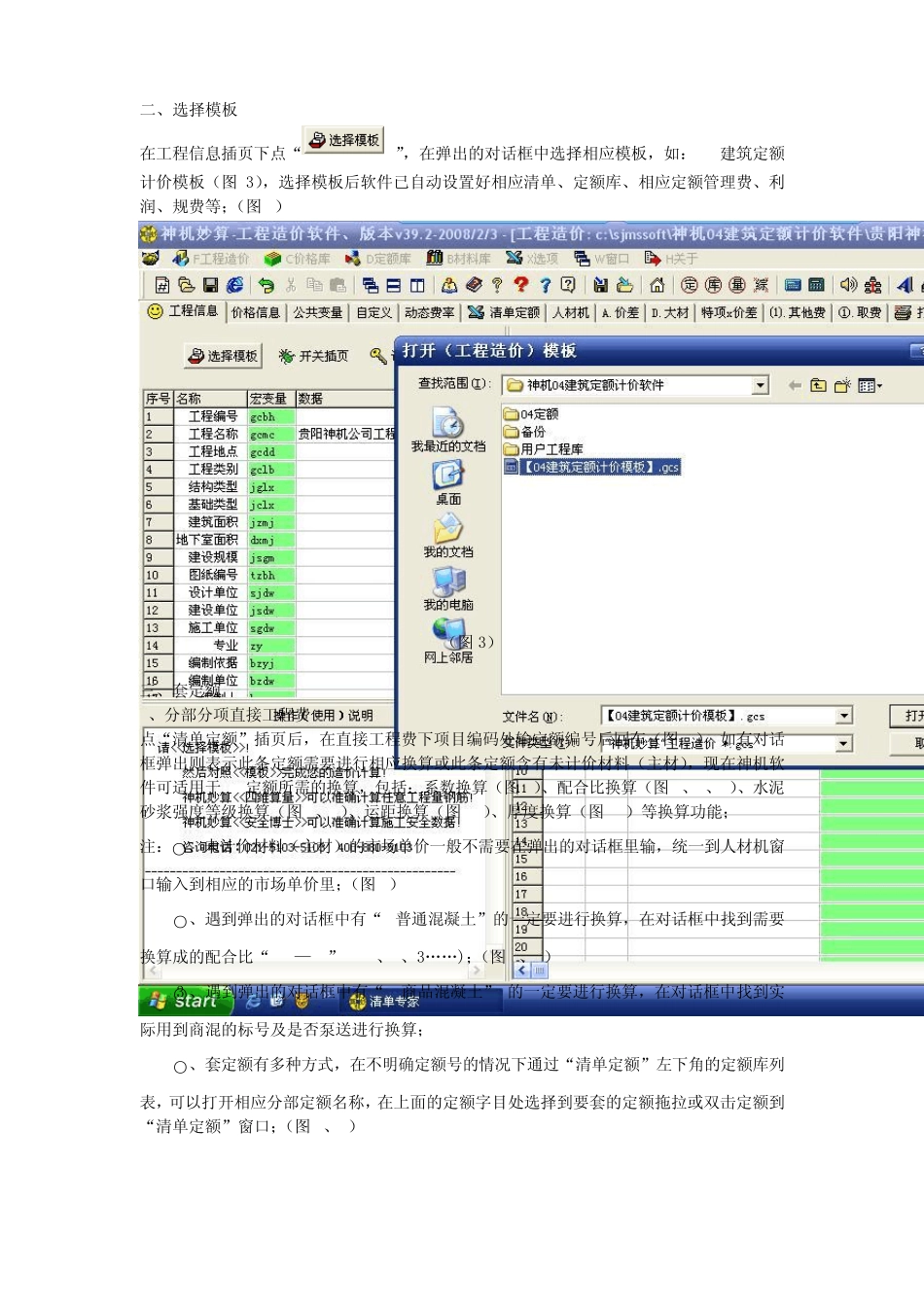Click the book icon in toolbar
The width and height of the screenshot is (924, 1307).
point(474,285)
